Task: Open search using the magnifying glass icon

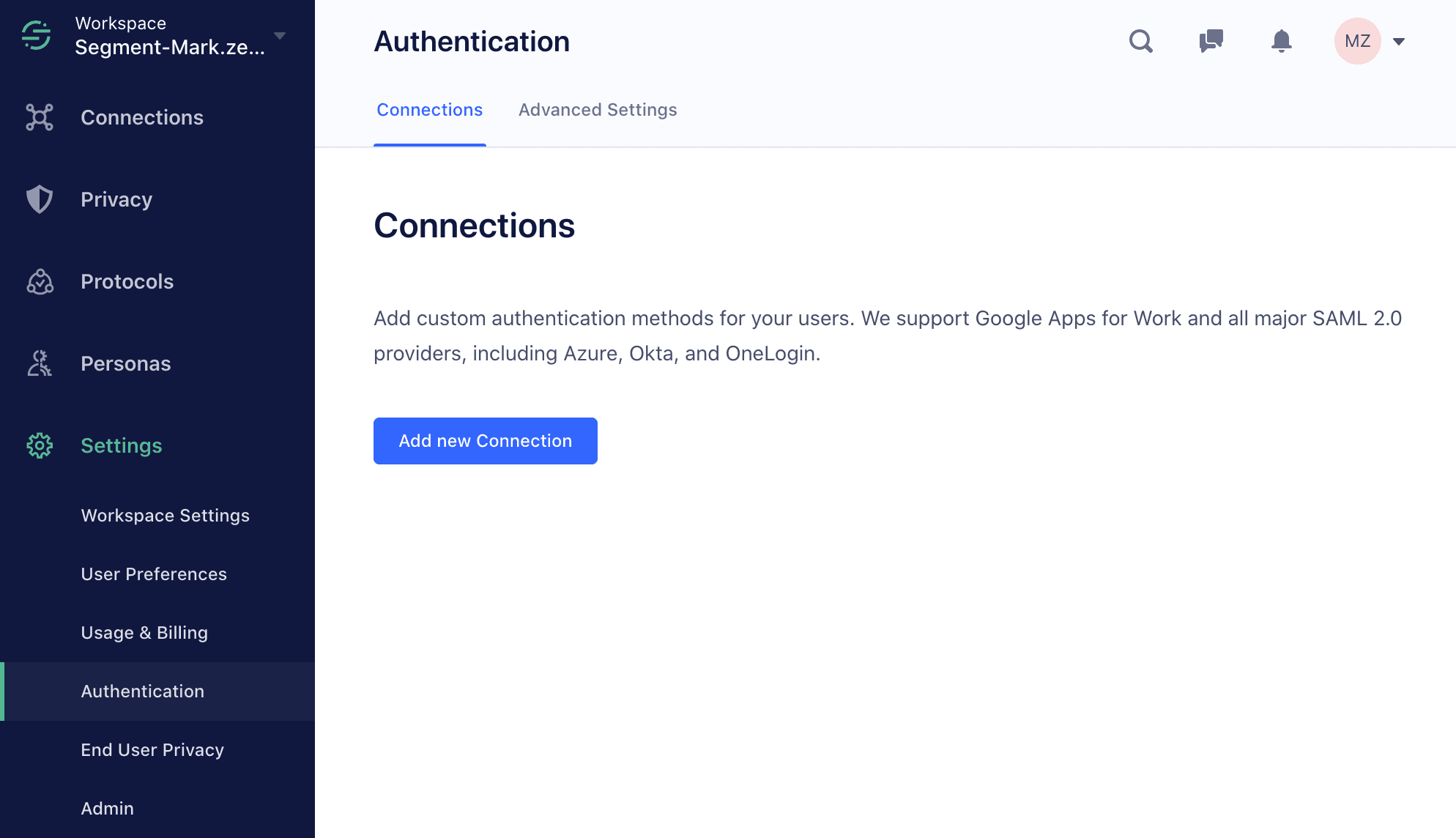Action: tap(1140, 41)
